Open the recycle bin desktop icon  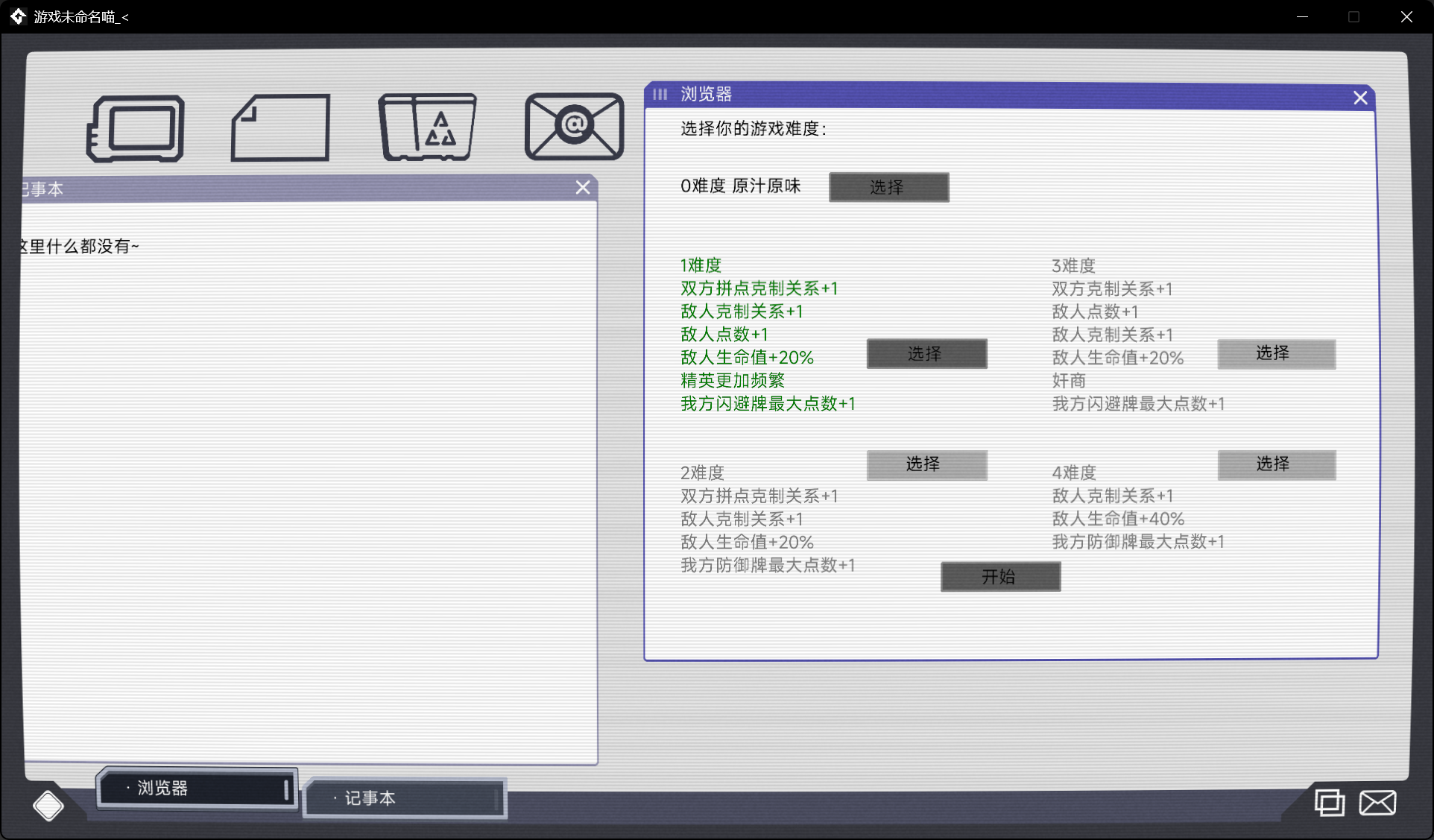point(428,127)
